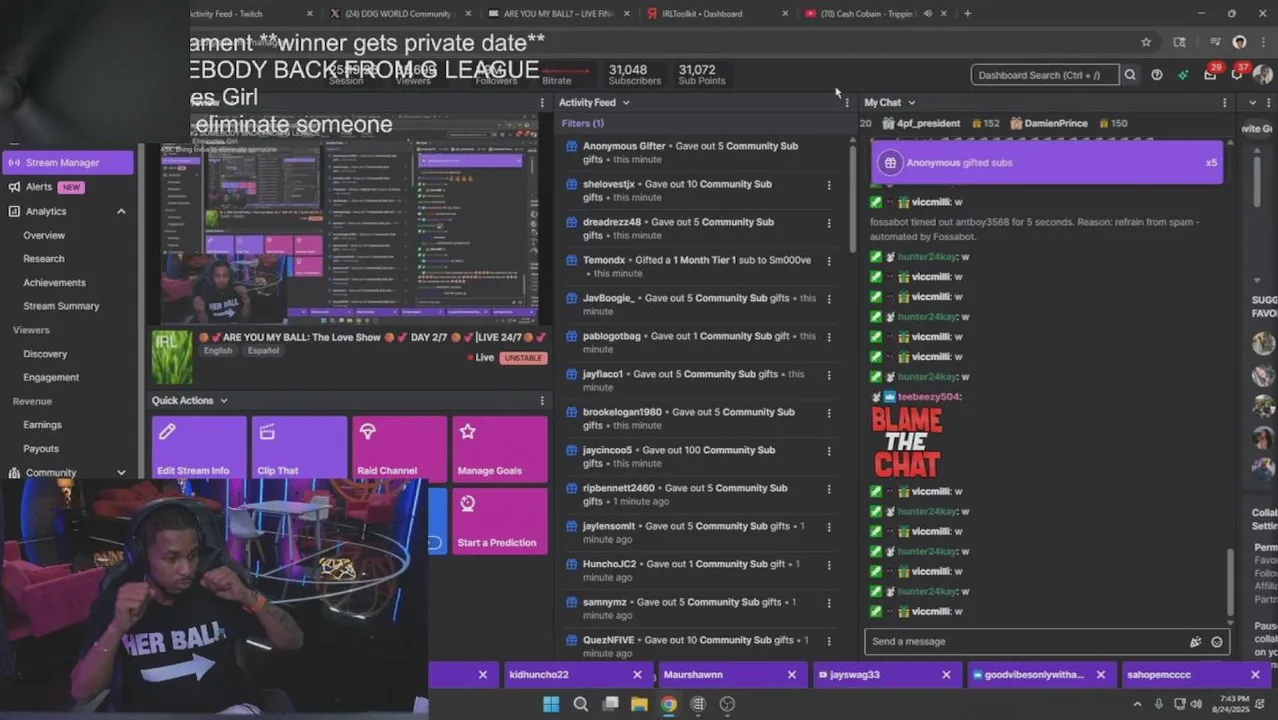The height and width of the screenshot is (720, 1278).
Task: Open the Chrome profile avatar
Action: [x=1240, y=42]
